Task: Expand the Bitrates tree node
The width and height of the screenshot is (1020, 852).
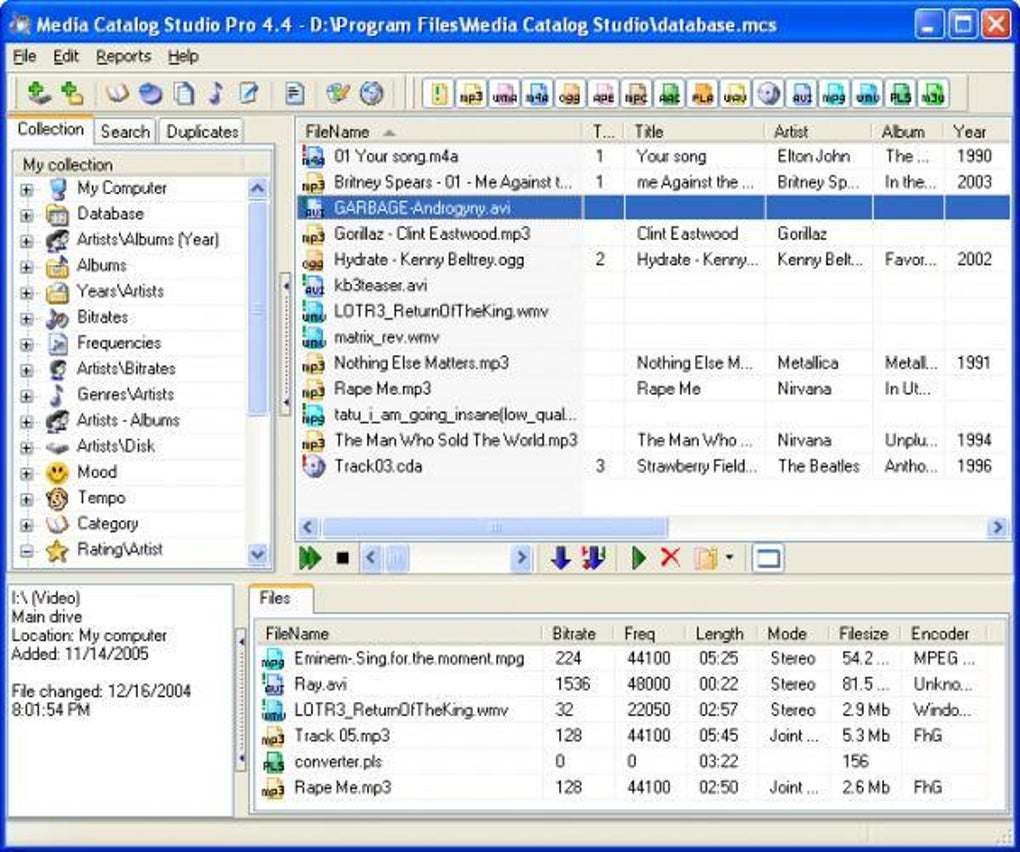Action: [x=26, y=317]
